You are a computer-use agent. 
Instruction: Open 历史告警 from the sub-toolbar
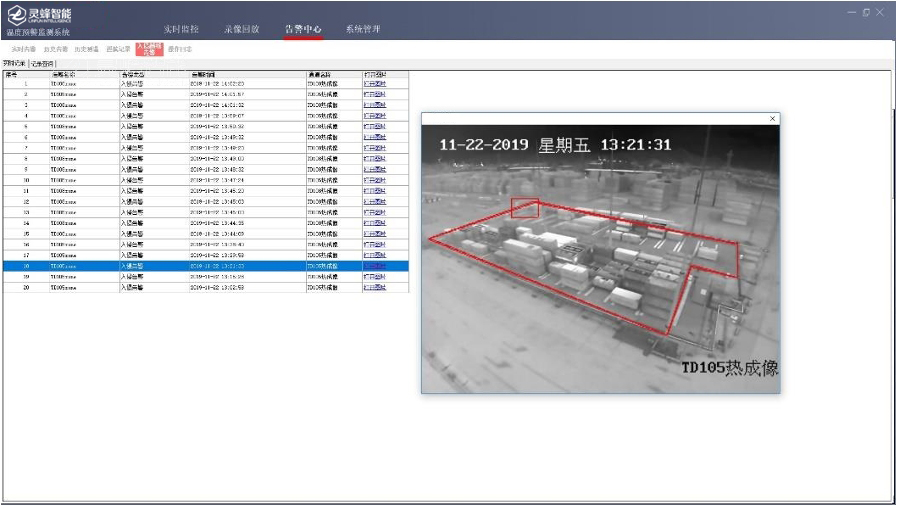coord(56,49)
